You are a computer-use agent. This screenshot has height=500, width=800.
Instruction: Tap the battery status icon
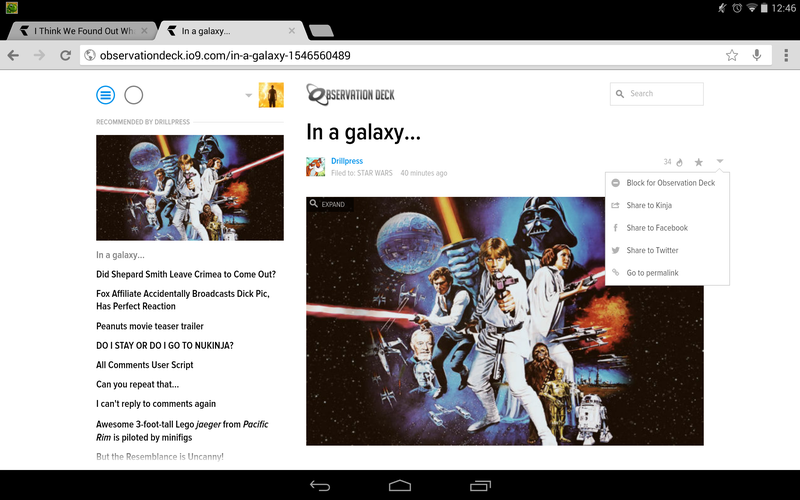[764, 8]
